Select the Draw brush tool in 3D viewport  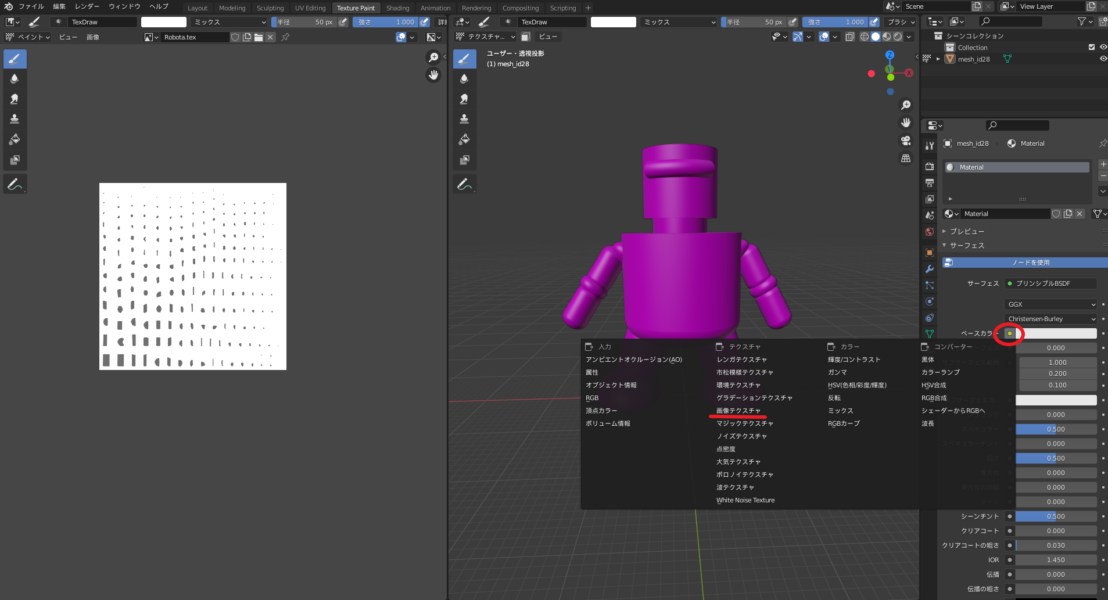(464, 59)
